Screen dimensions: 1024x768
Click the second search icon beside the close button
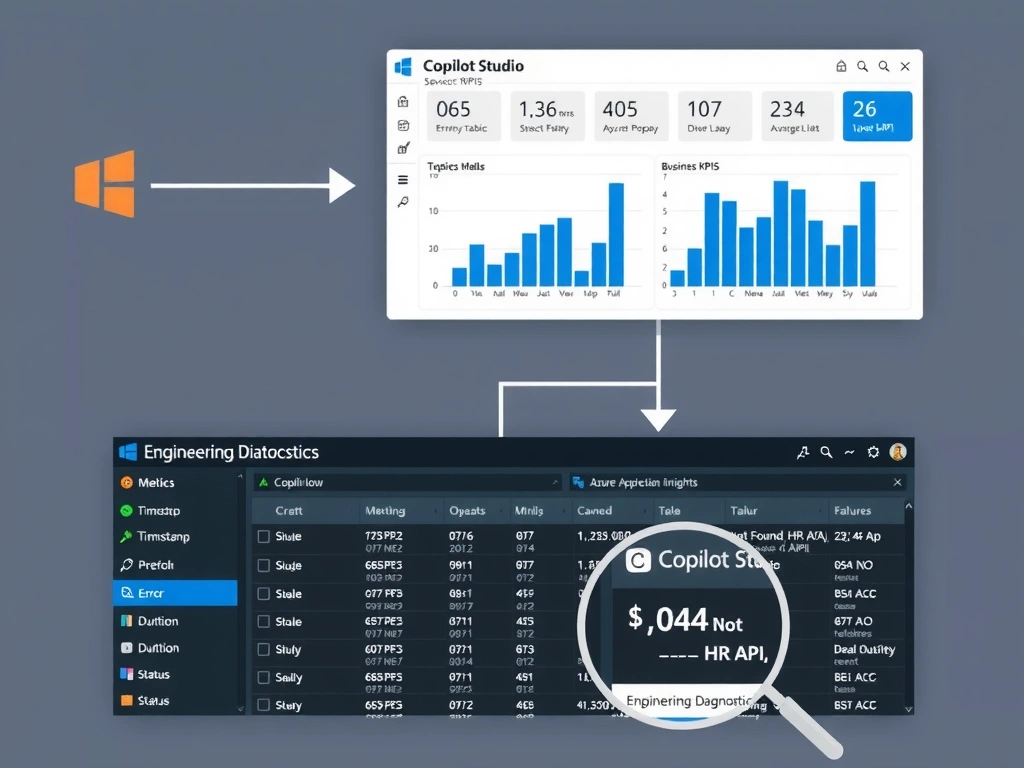point(884,66)
